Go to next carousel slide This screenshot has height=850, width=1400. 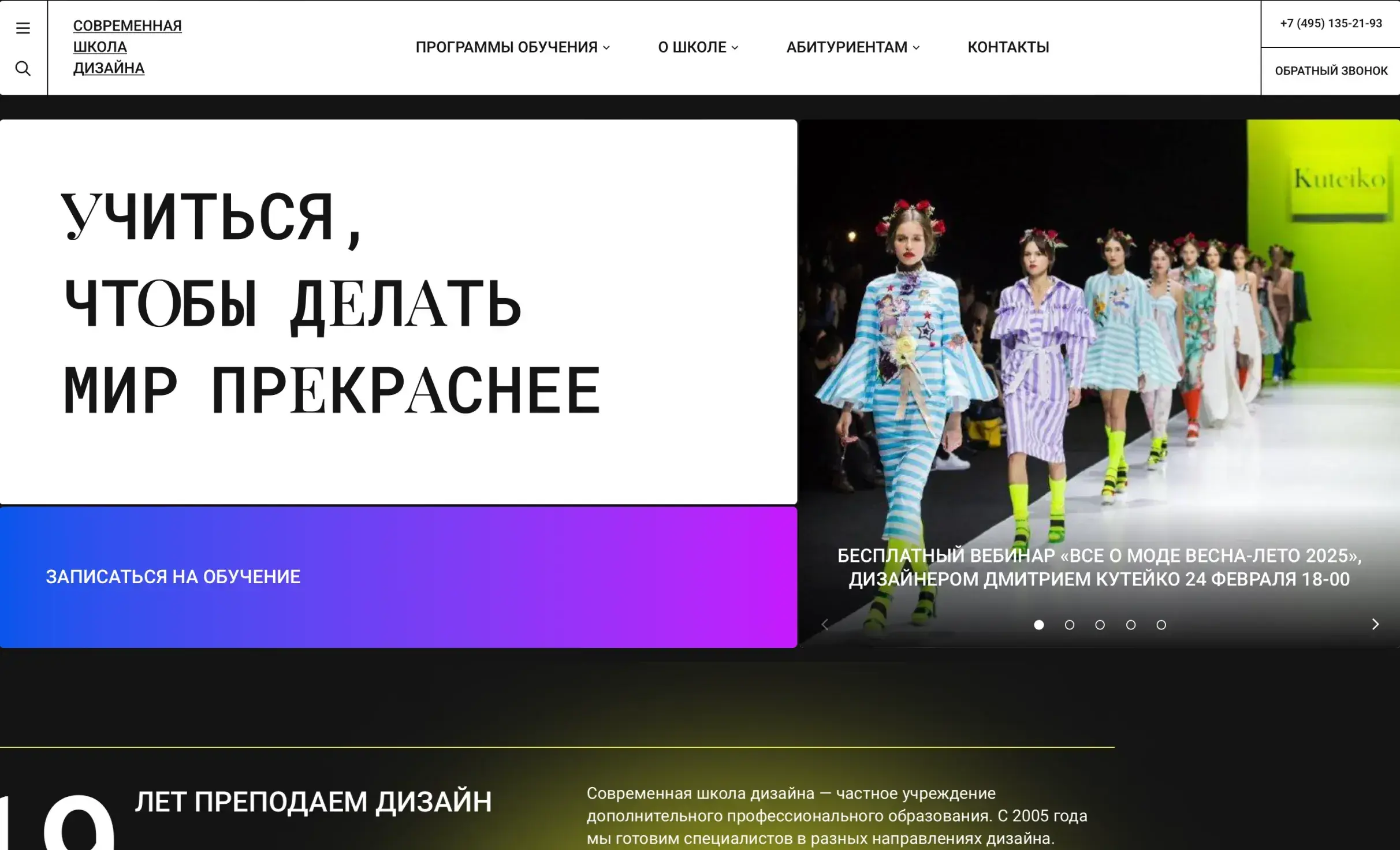[1375, 624]
